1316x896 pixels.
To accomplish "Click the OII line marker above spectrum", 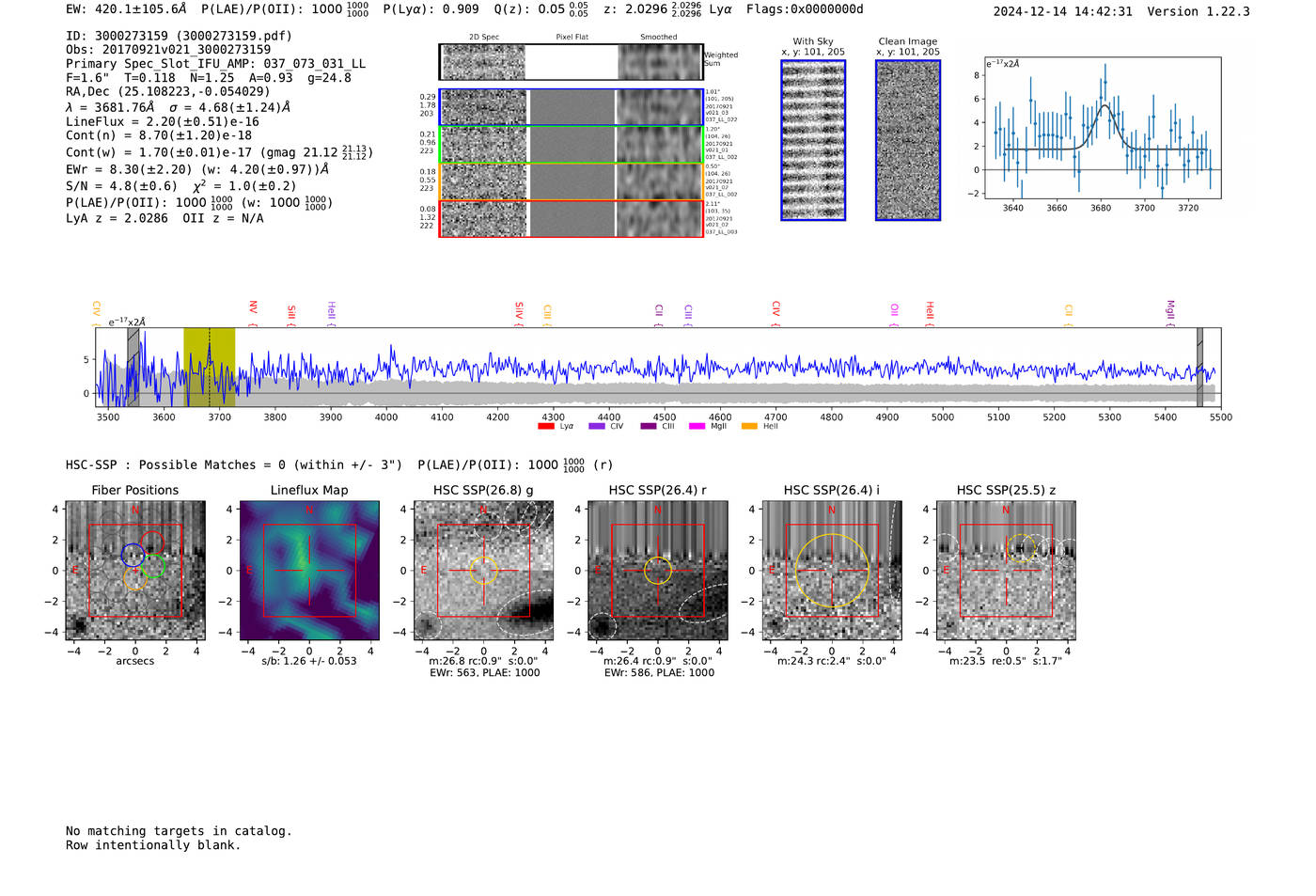I will coord(895,313).
